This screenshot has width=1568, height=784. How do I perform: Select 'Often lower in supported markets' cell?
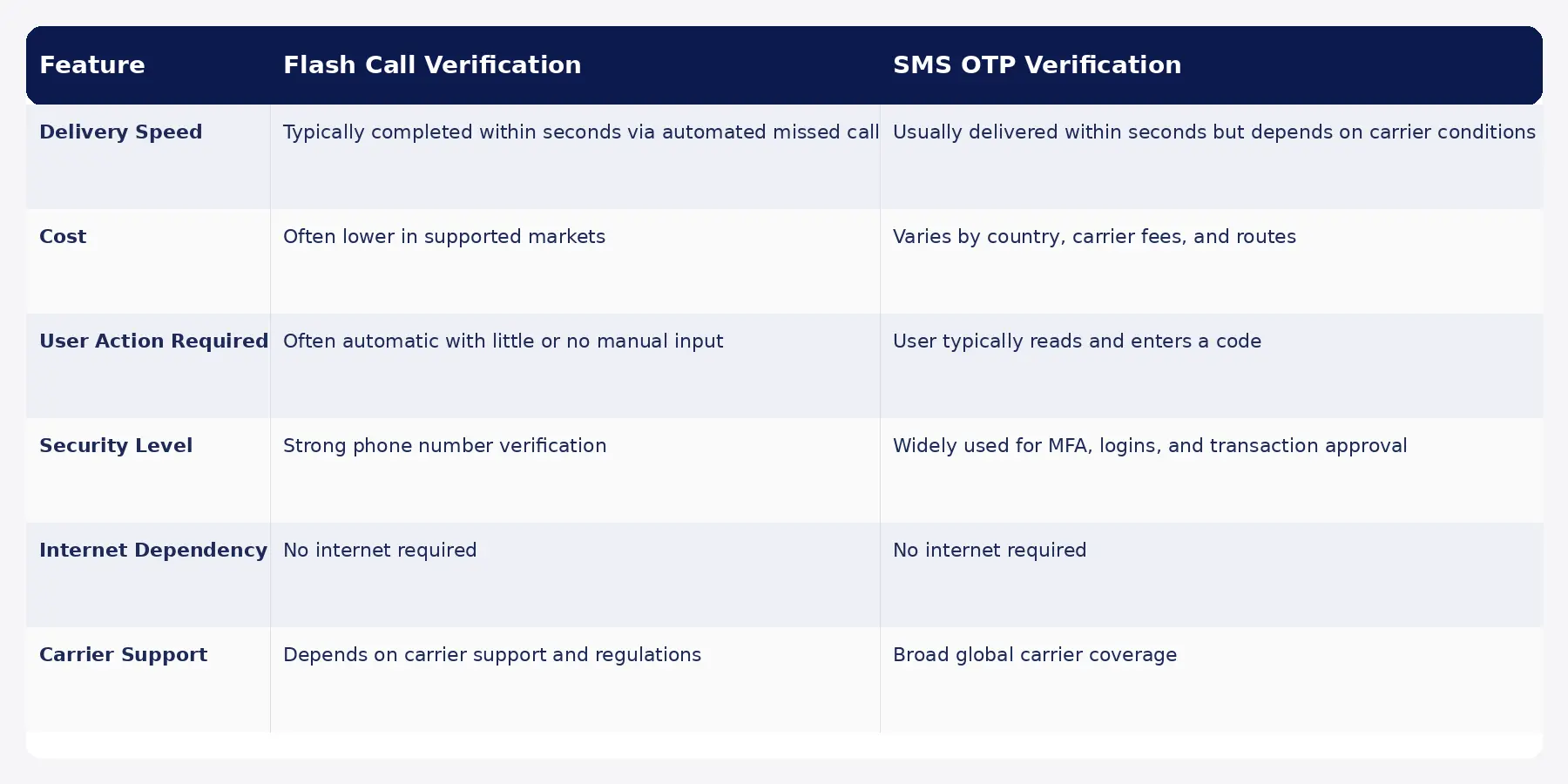pos(575,261)
